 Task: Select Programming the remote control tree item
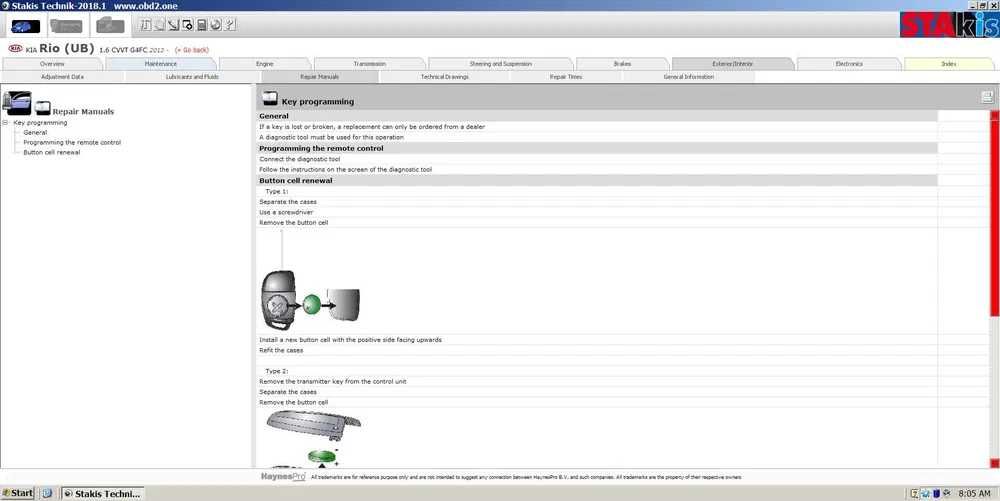[x=72, y=143]
